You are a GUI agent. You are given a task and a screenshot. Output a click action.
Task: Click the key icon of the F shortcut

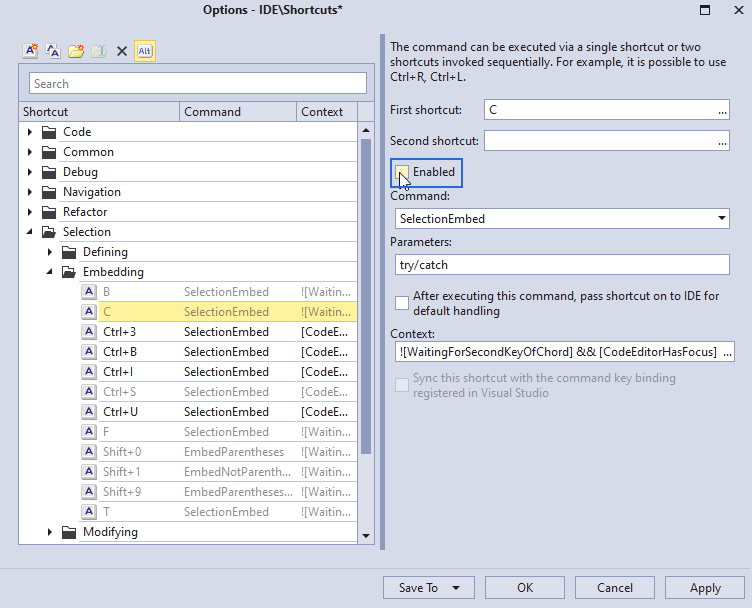(x=89, y=432)
